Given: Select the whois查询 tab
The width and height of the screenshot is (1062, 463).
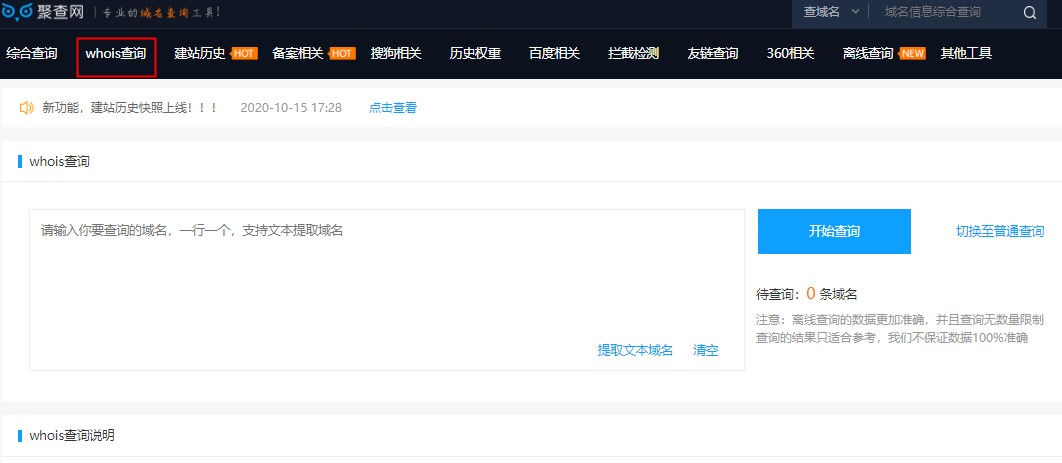Looking at the screenshot, I should (116, 53).
